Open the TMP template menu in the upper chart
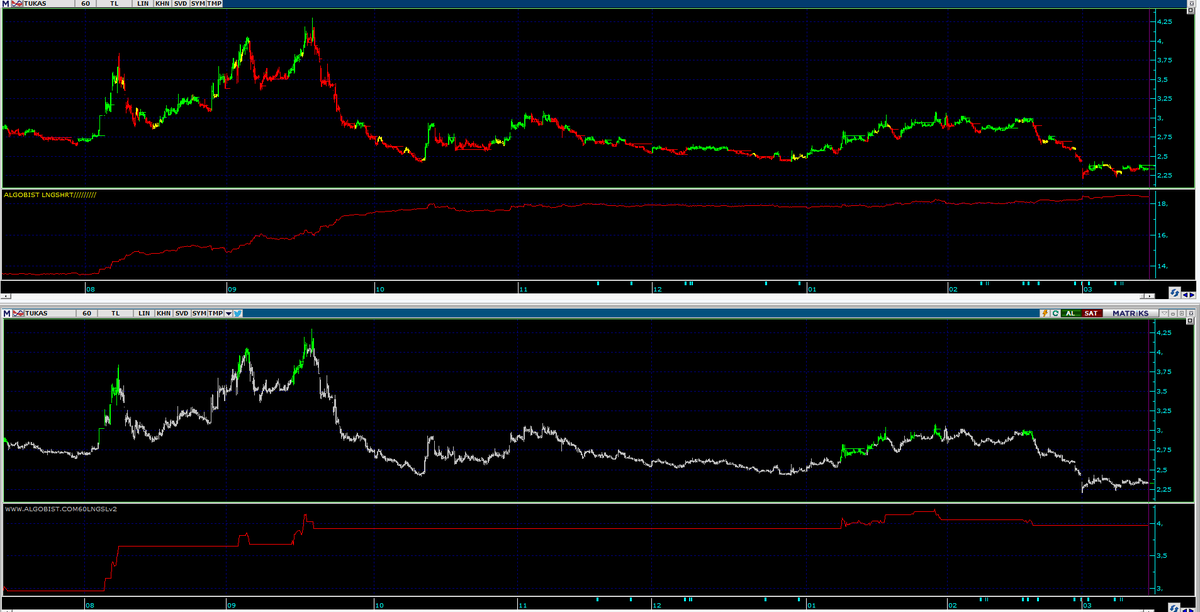This screenshot has height=612, width=1200. [215, 4]
